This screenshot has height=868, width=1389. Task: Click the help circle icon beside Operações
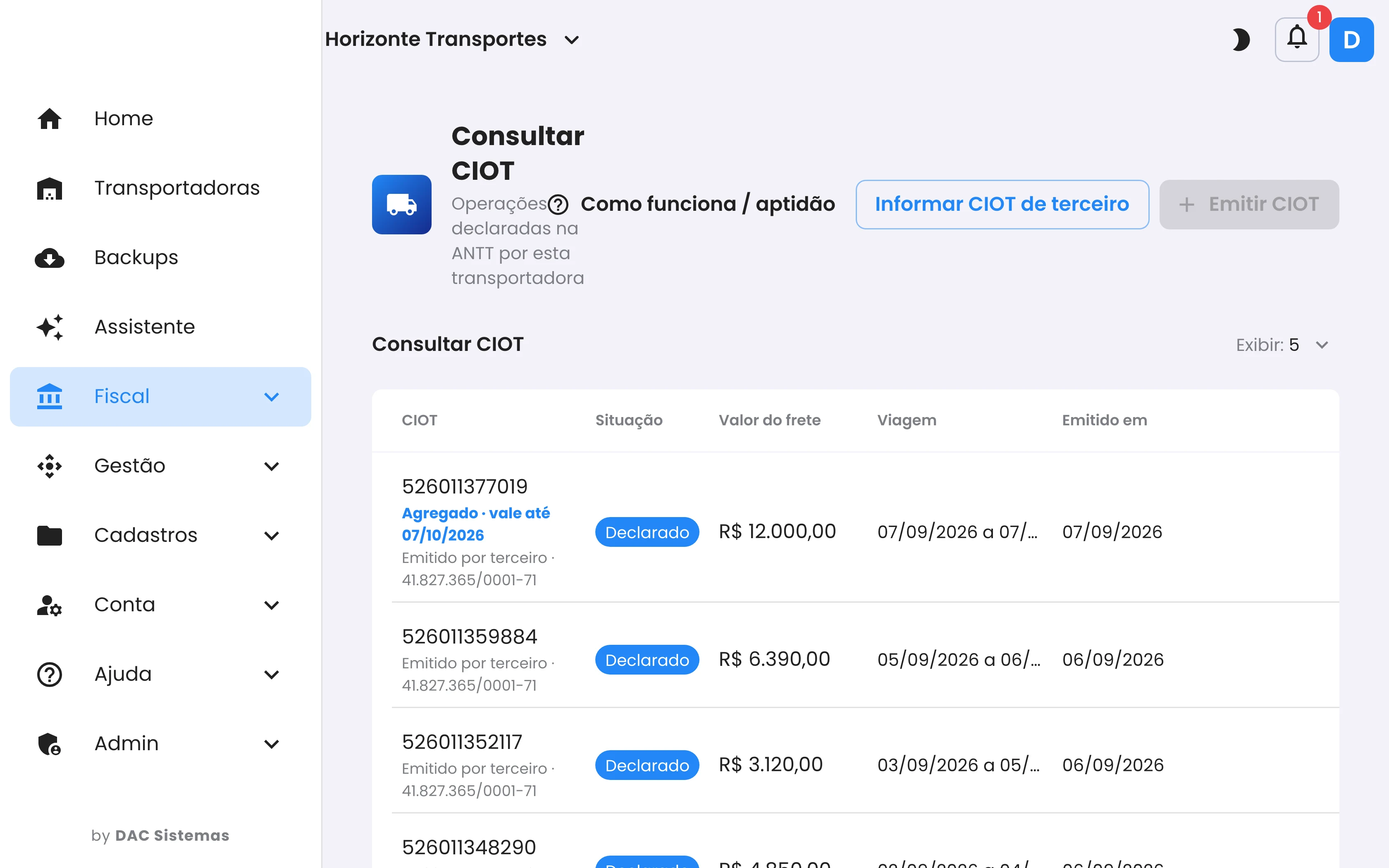point(558,204)
